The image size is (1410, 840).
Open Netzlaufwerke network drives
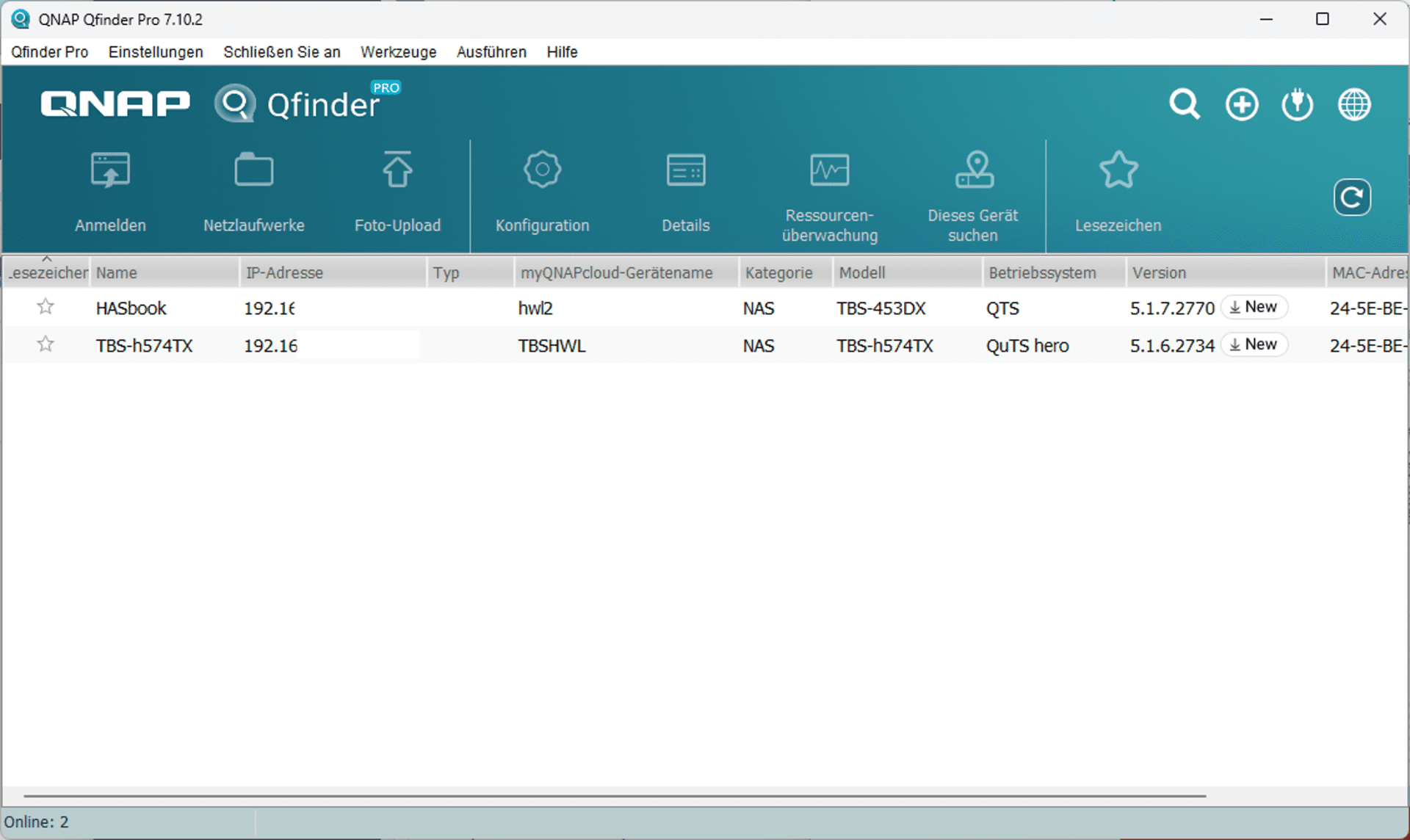pos(254,192)
